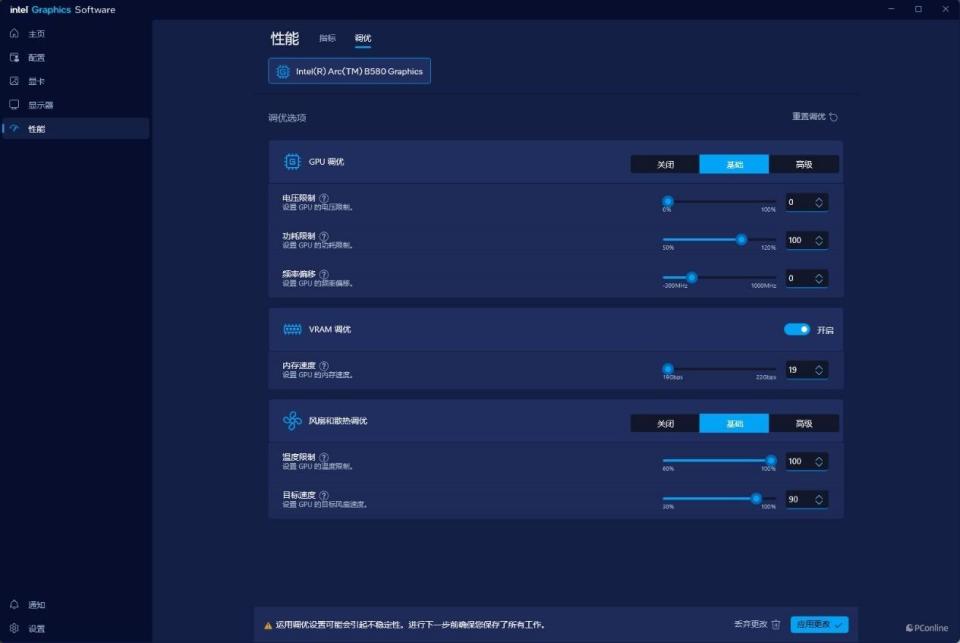Viewport: 960px width, 643px height.
Task: 打开左下角的设置齿轮图标
Action: 14,628
